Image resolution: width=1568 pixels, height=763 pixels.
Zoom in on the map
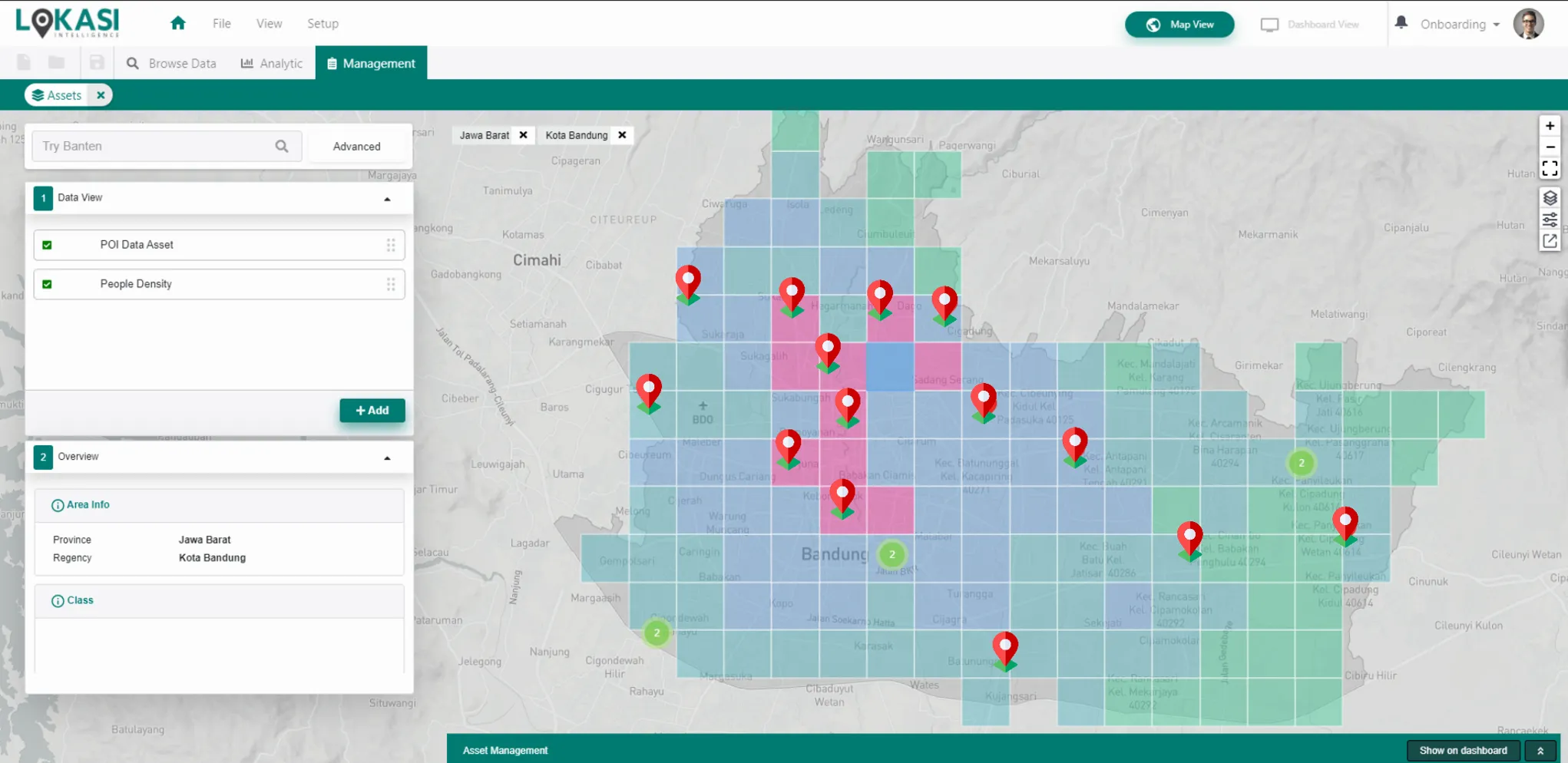pos(1550,126)
